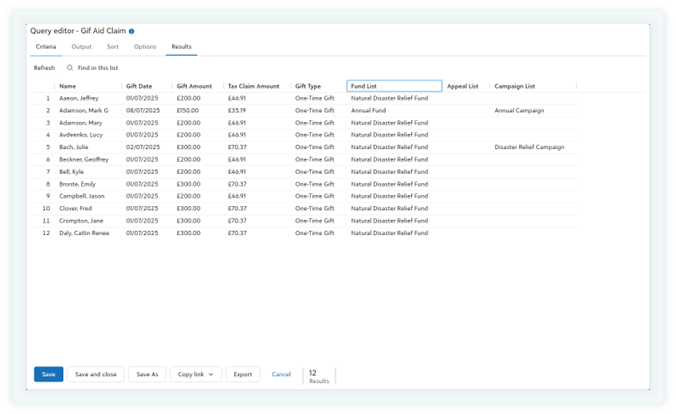Click the name Beckner, Geoffrey
Viewport: 676px width, 414px height.
tap(84, 160)
